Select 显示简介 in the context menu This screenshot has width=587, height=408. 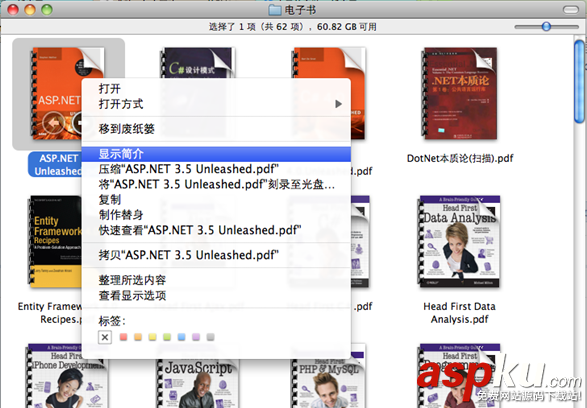click(216, 154)
